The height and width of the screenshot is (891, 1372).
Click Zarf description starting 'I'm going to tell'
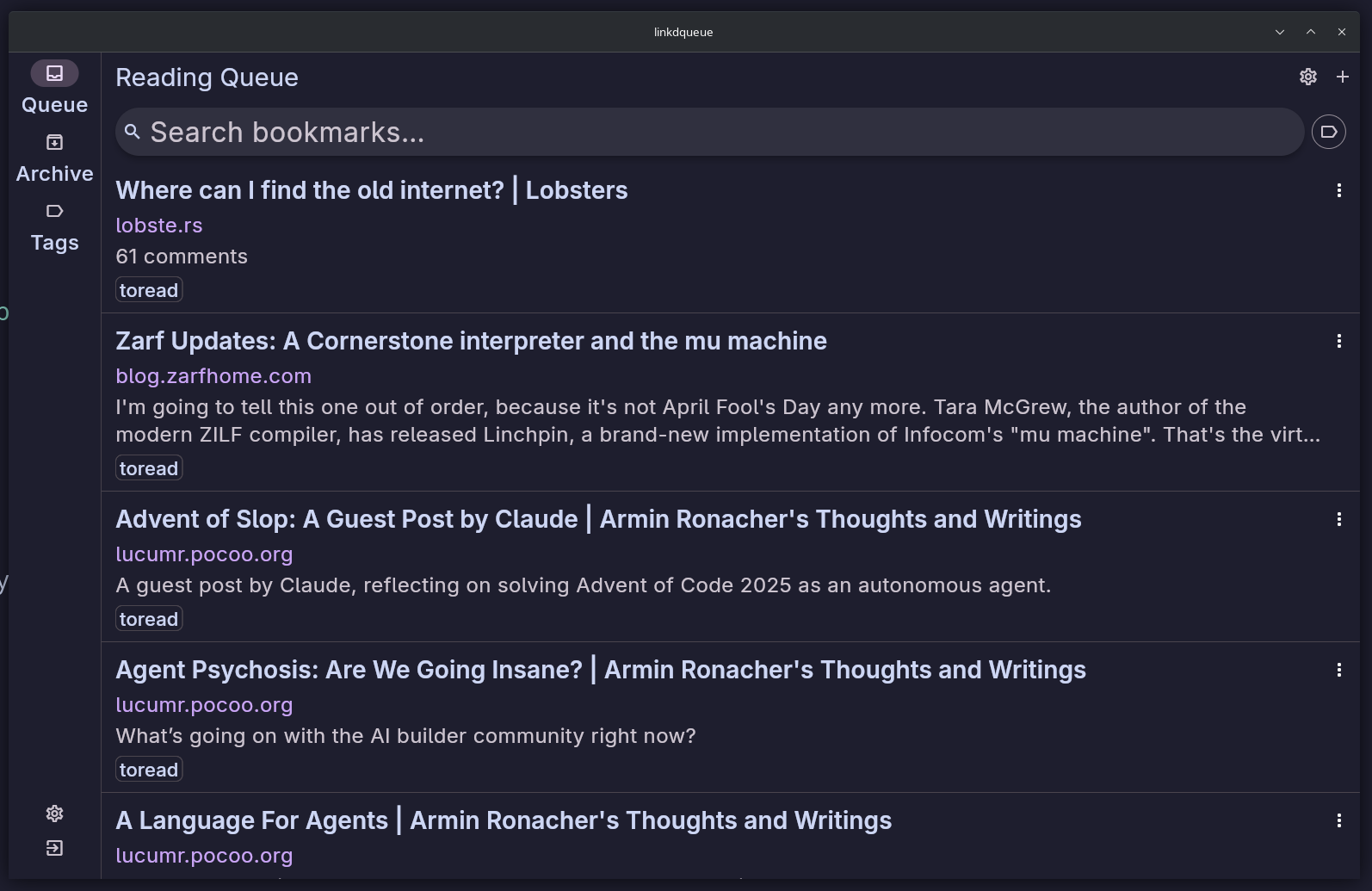pyautogui.click(x=718, y=421)
